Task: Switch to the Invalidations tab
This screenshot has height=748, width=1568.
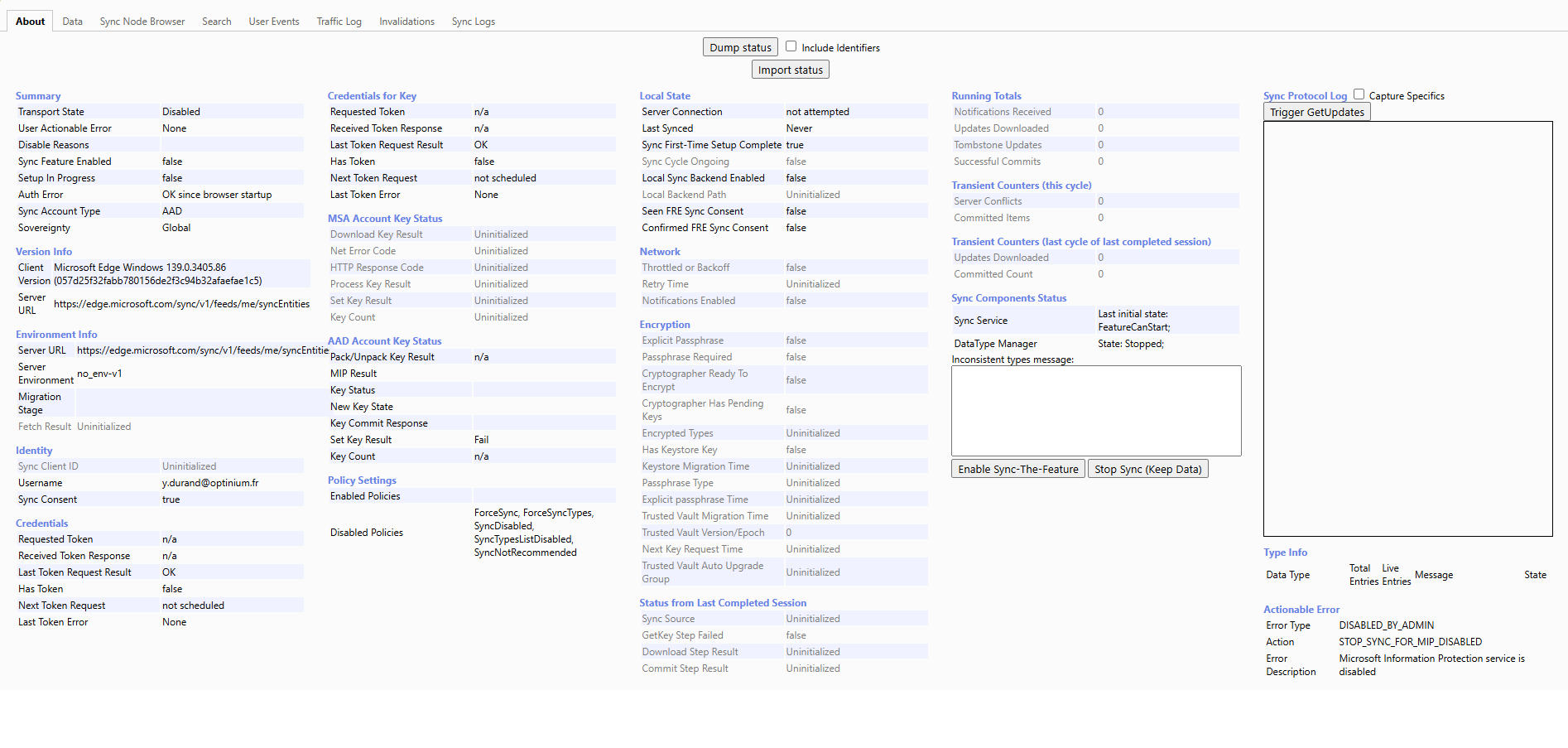Action: (x=406, y=22)
